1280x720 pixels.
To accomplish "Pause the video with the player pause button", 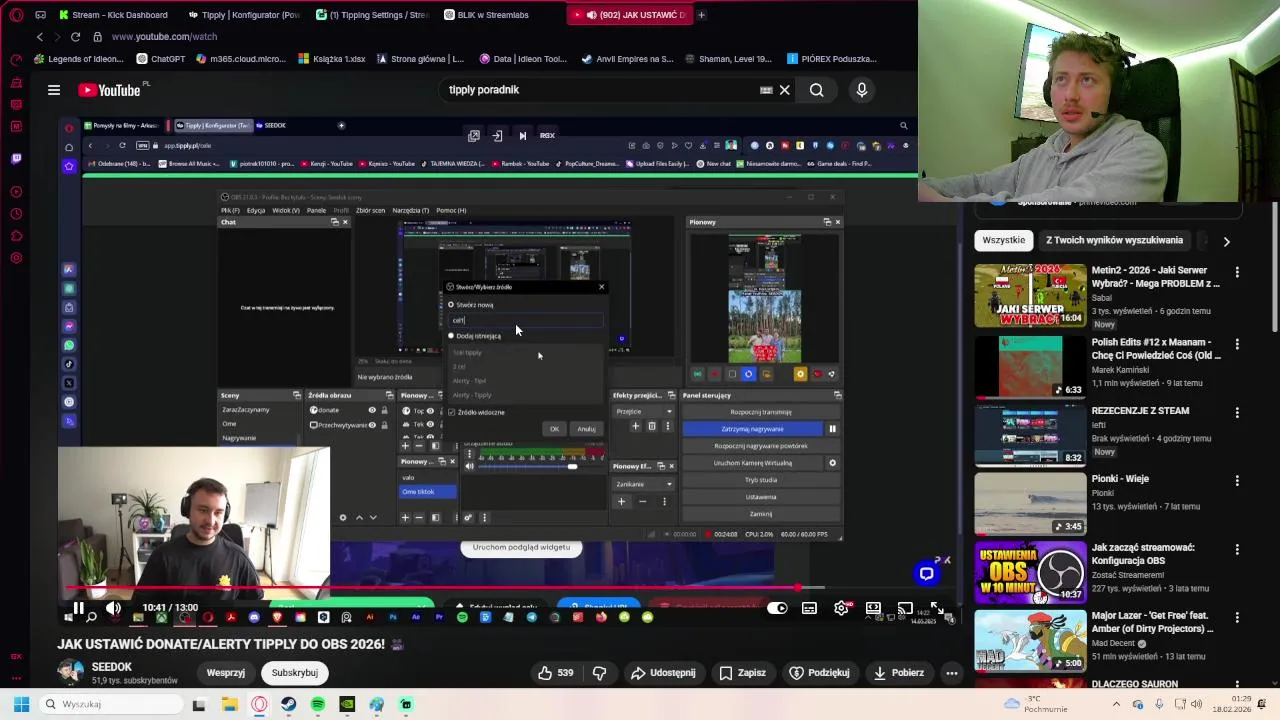I will (78, 608).
